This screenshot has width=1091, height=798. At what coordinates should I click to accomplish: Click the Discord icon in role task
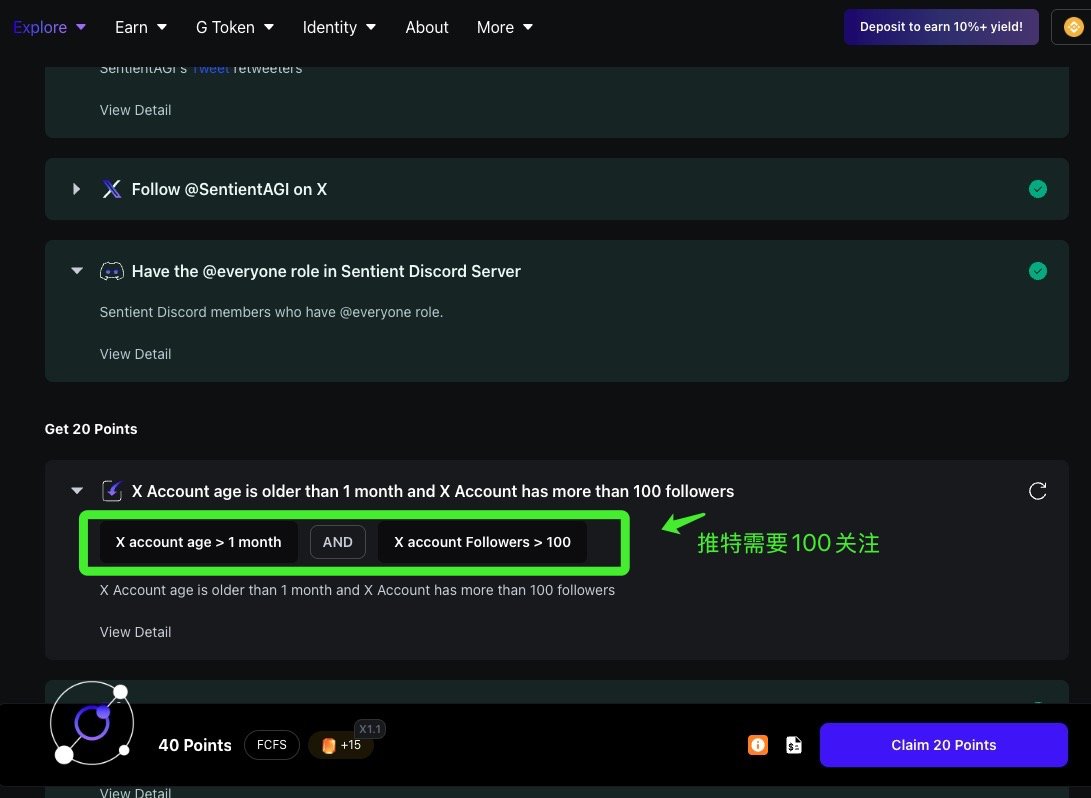[111, 271]
